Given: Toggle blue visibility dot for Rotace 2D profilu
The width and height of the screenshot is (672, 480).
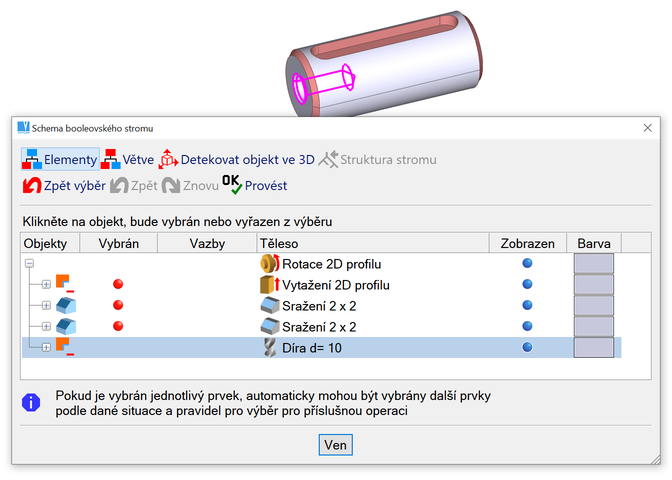Looking at the screenshot, I should (x=527, y=264).
